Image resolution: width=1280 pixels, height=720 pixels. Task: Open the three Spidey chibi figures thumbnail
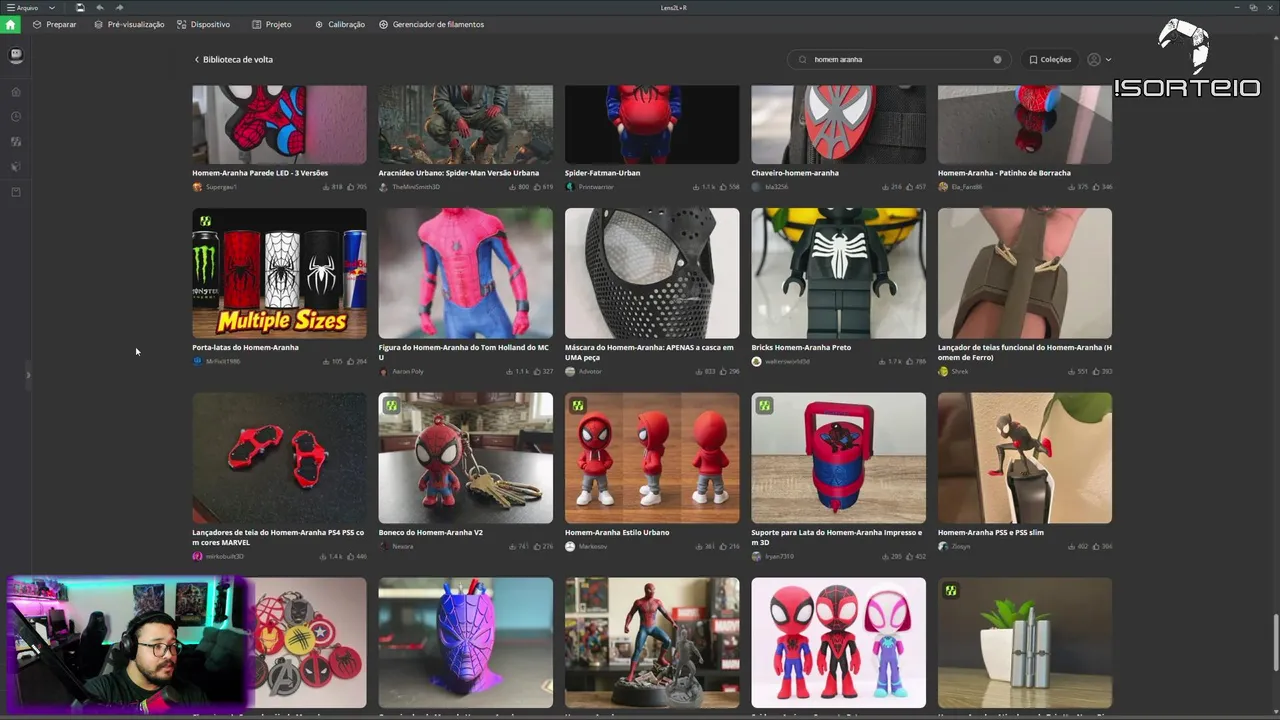(838, 643)
